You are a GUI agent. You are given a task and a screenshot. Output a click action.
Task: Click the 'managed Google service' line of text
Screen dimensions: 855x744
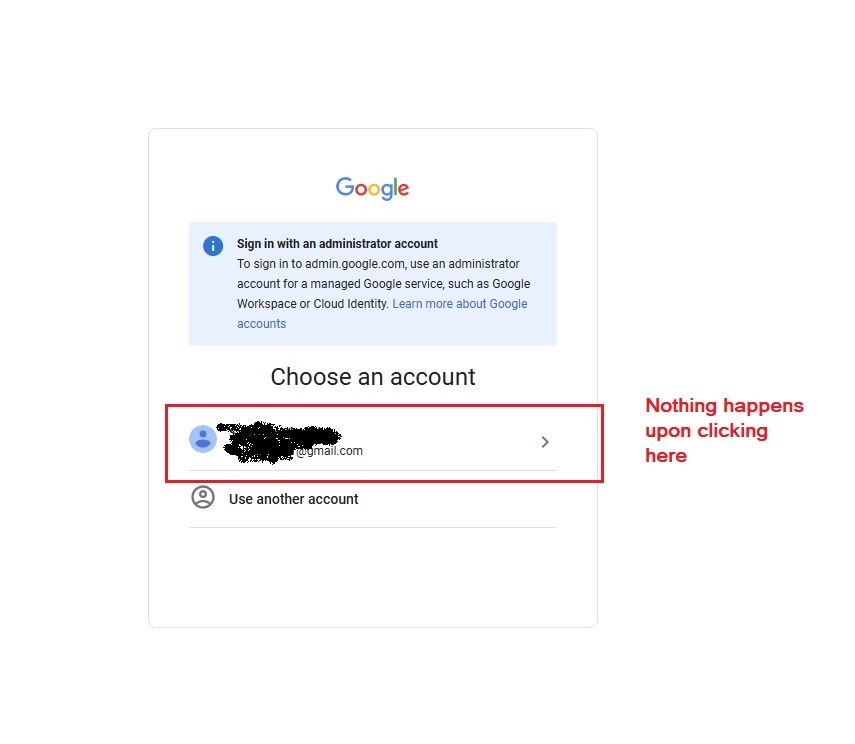coord(383,284)
